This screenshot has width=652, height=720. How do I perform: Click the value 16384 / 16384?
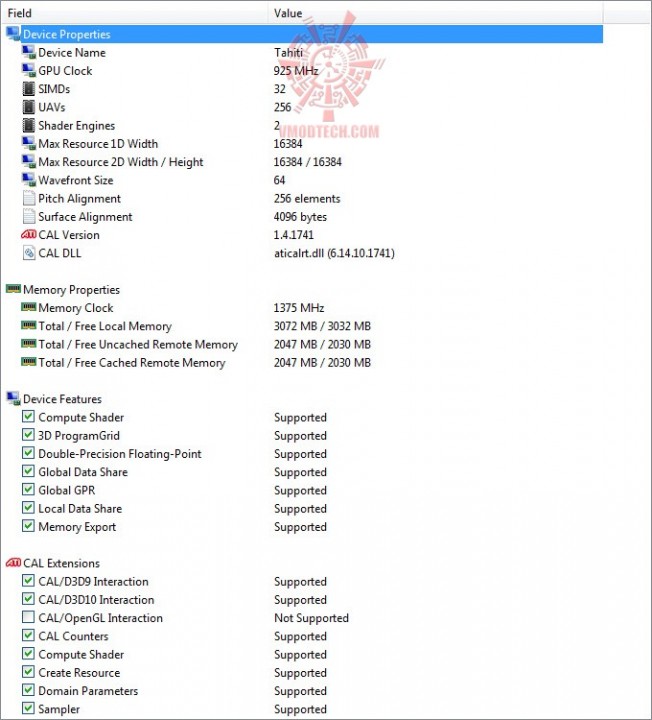308,162
